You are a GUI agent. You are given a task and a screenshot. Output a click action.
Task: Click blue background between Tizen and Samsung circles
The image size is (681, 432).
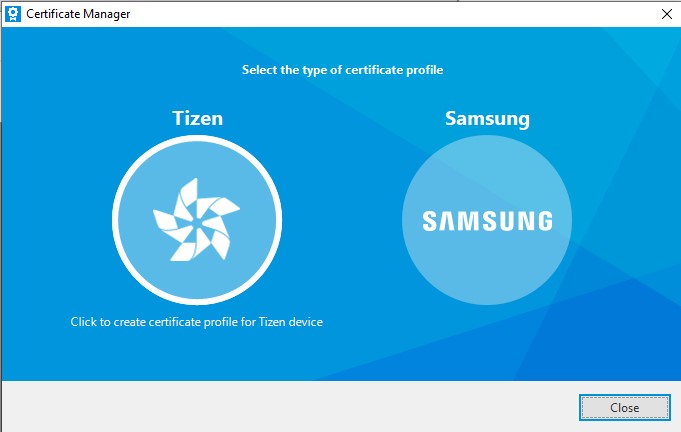(340, 220)
